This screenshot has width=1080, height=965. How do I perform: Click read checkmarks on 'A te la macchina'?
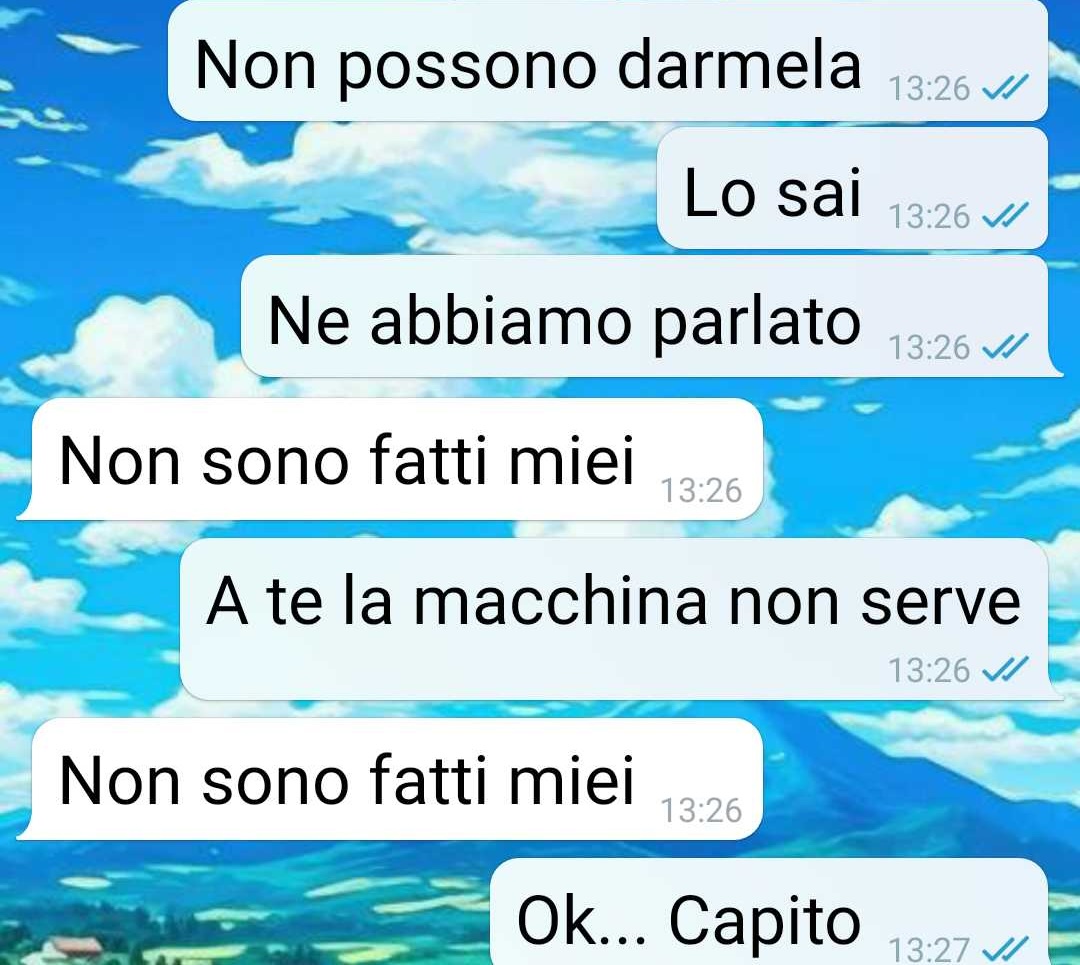click(x=1005, y=670)
